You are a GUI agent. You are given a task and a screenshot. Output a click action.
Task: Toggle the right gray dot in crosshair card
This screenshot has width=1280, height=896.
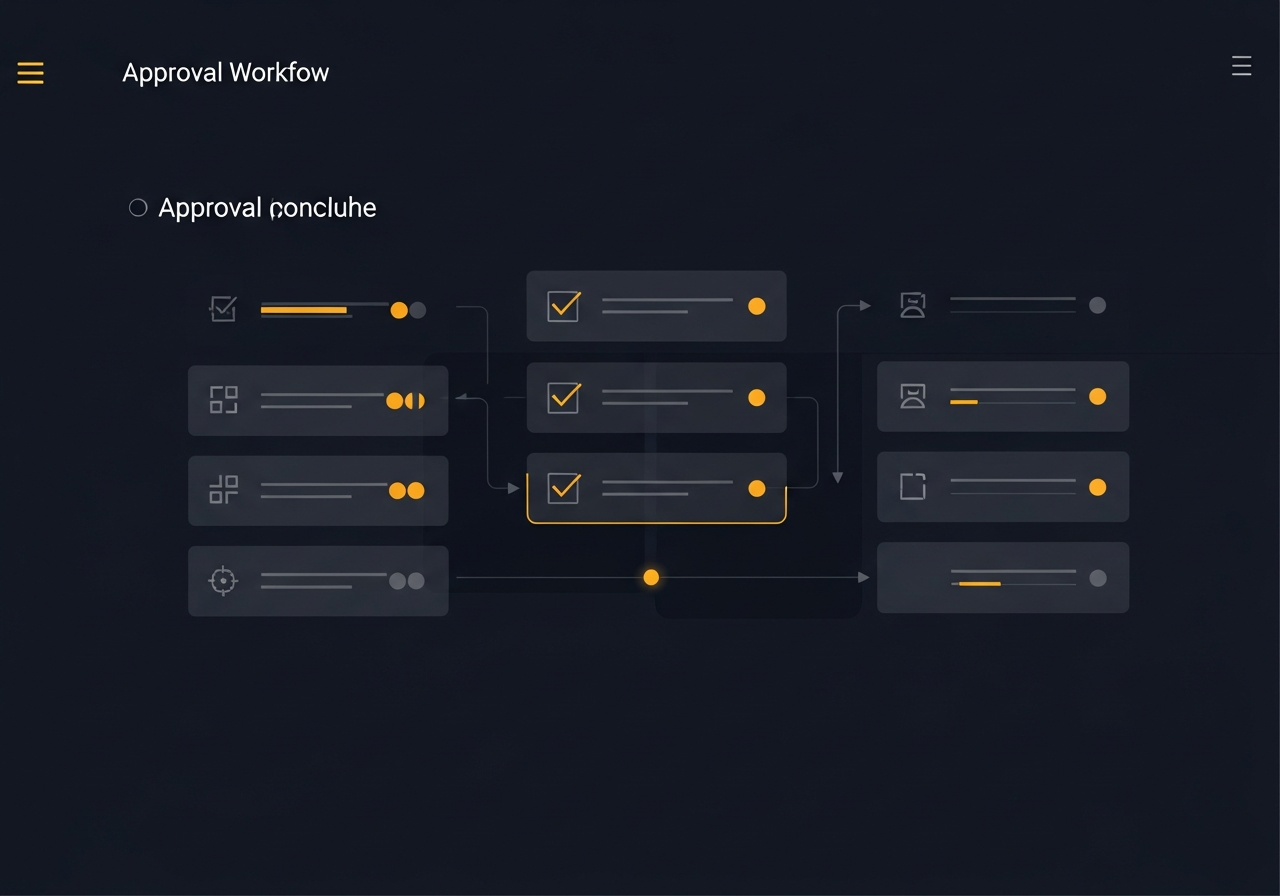416,581
